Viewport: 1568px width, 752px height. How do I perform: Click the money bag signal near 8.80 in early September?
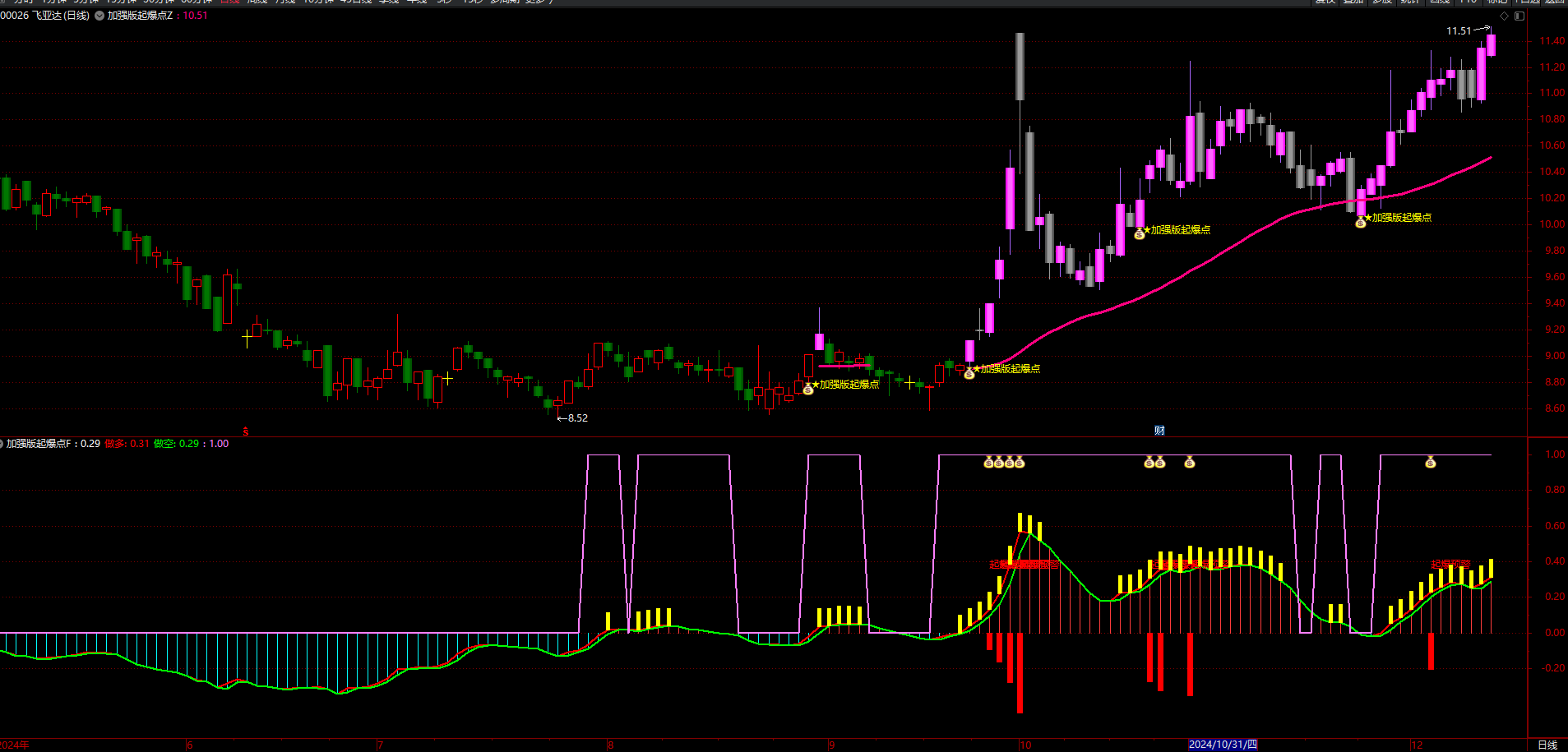(x=808, y=389)
